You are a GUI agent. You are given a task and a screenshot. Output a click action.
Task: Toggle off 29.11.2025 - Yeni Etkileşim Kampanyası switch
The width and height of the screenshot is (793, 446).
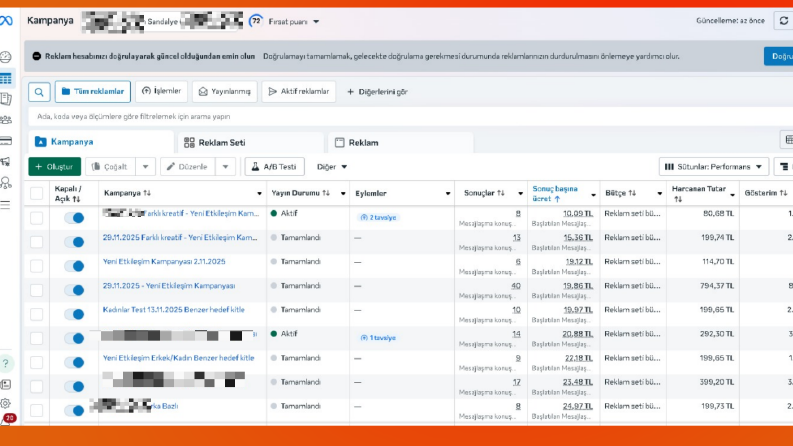click(x=74, y=290)
